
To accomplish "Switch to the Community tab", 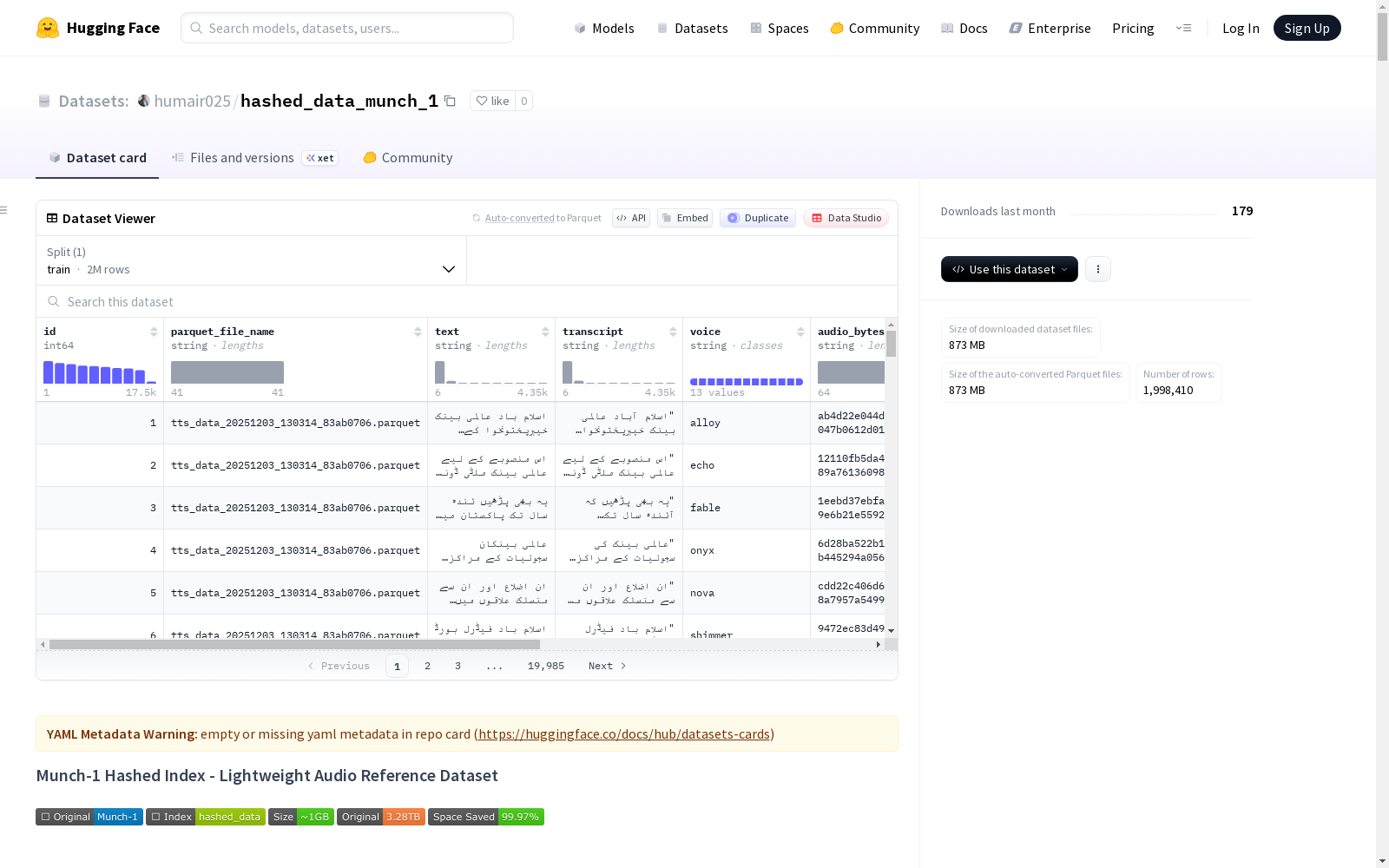I will (x=408, y=157).
